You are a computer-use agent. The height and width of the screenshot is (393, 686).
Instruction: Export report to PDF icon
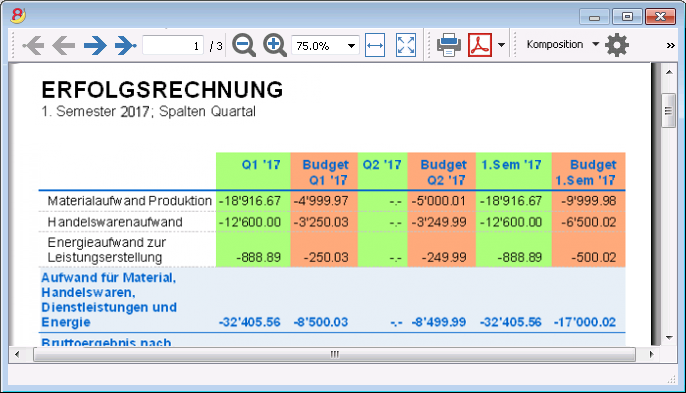(x=480, y=45)
